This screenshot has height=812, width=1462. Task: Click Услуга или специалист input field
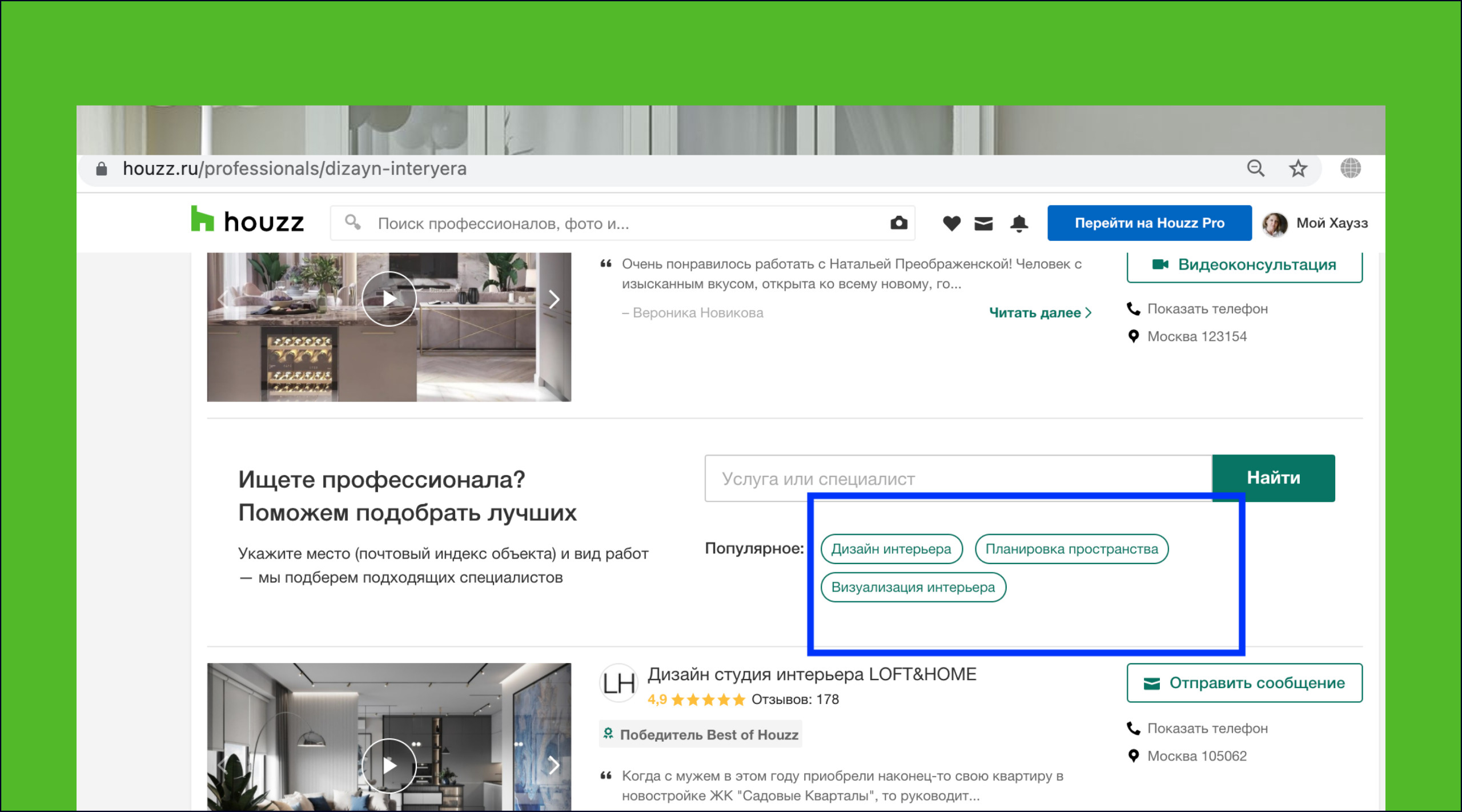957,479
